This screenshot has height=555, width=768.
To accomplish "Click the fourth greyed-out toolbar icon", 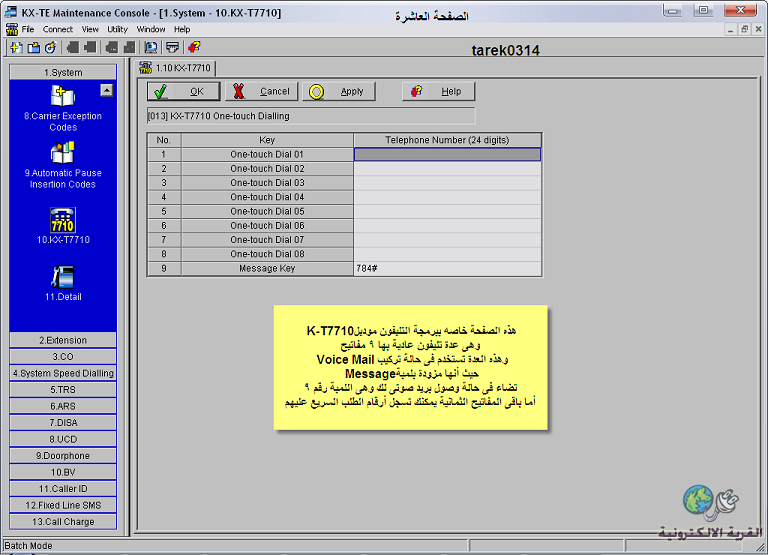I will [129, 48].
